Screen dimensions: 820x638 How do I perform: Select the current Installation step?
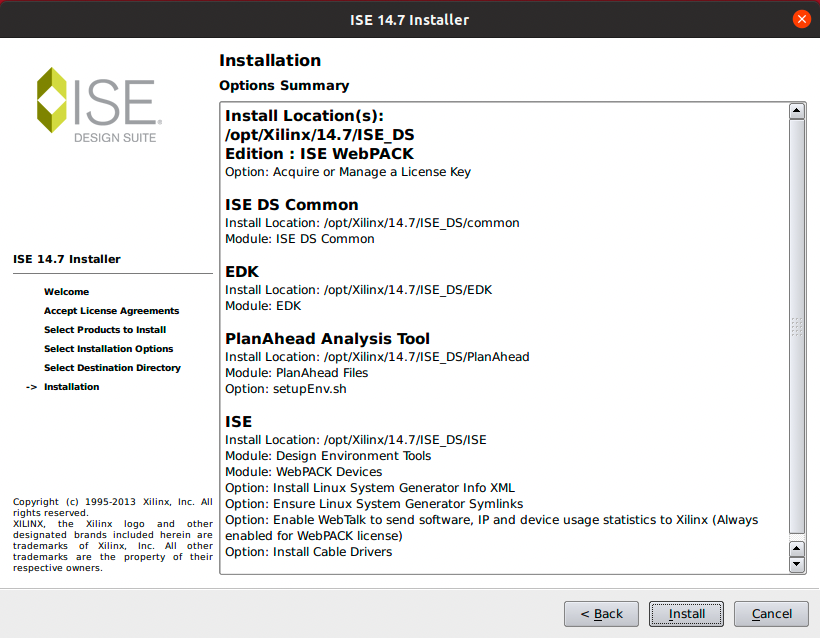(x=71, y=387)
